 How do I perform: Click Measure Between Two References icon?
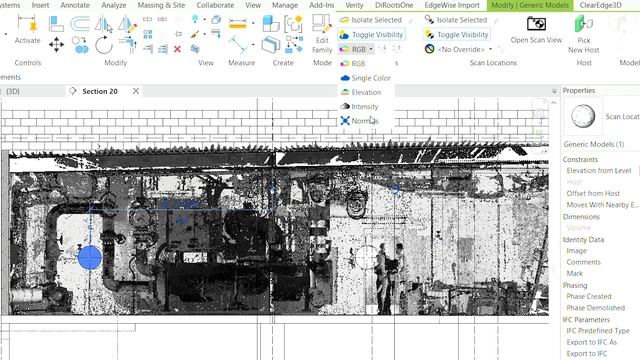point(238,24)
